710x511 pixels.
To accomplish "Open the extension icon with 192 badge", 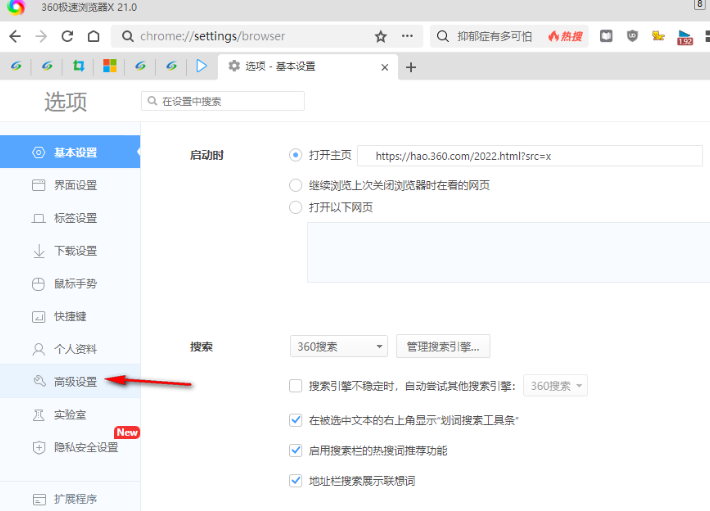I will (x=685, y=37).
